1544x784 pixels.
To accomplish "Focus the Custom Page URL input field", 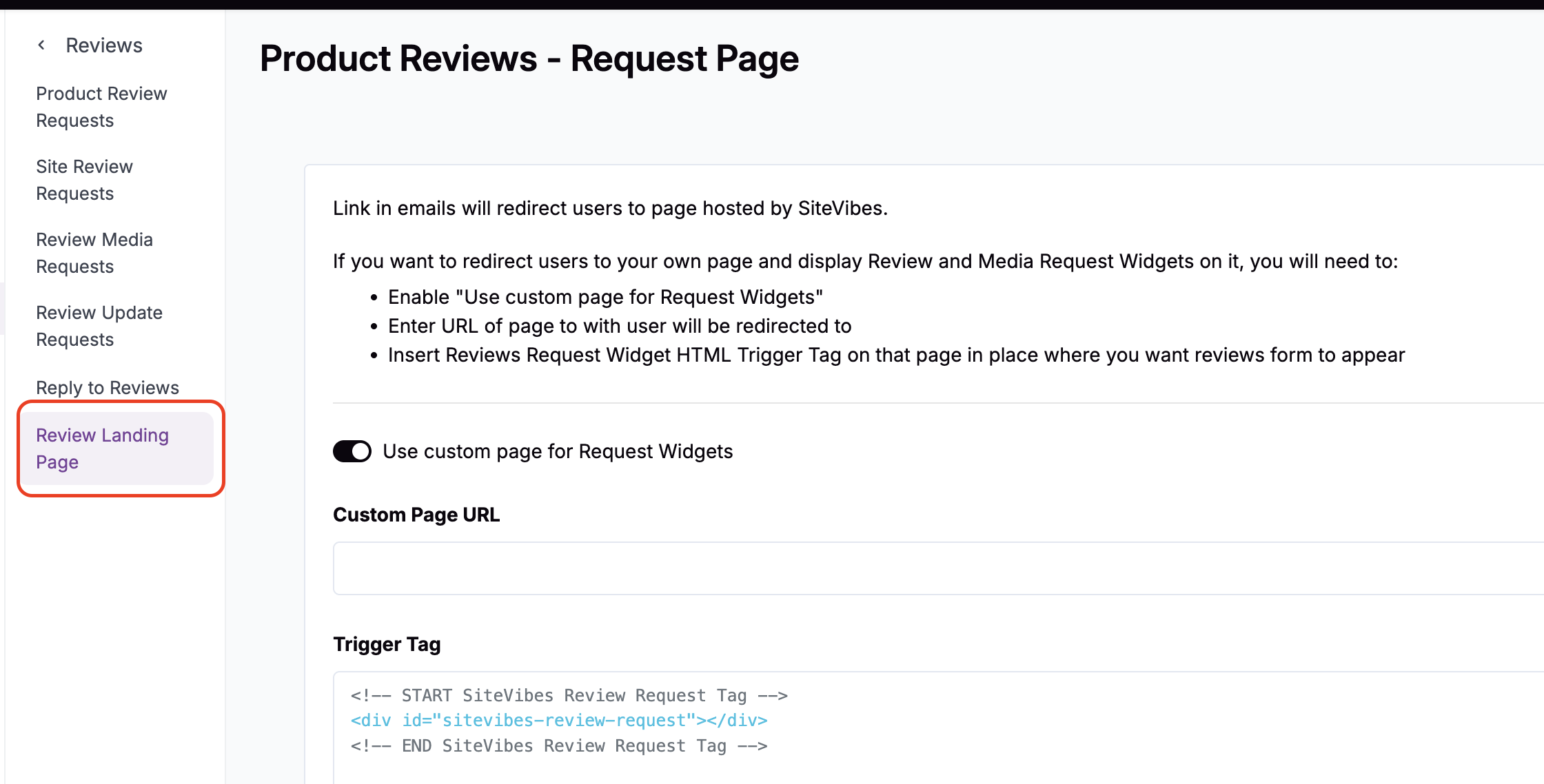I will (x=937, y=568).
